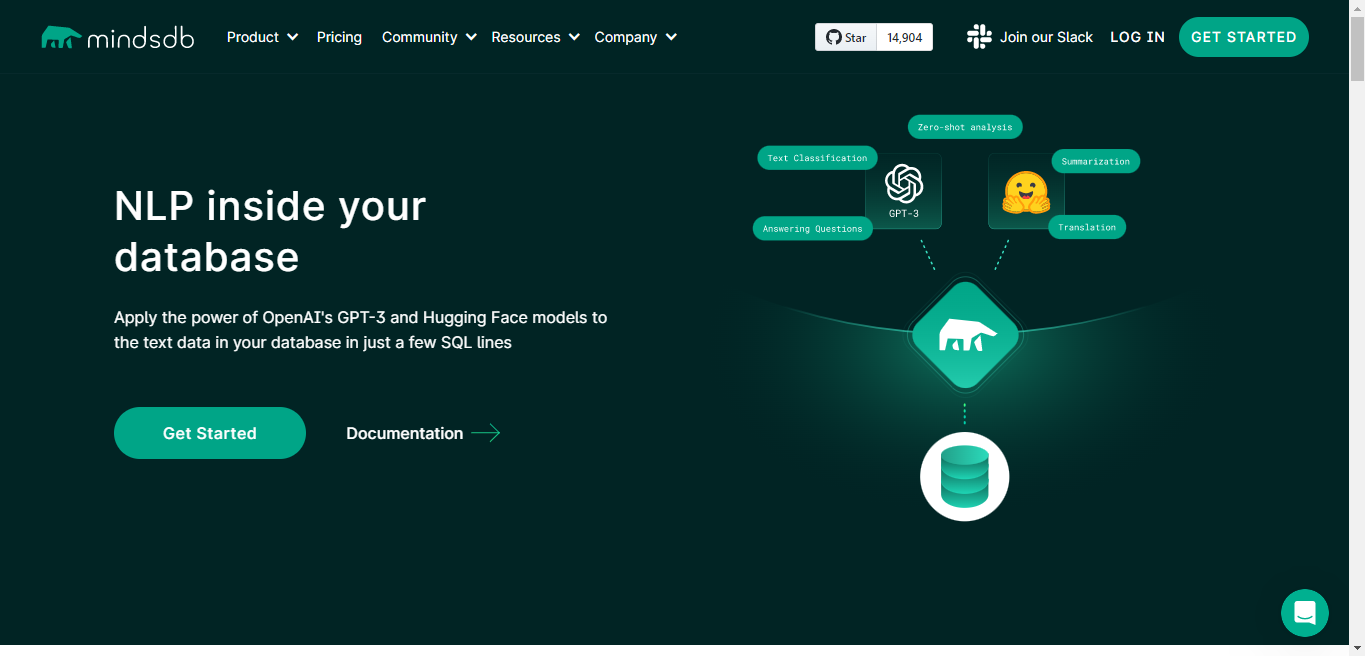Go to the Pricing page
1365x656 pixels.
pyautogui.click(x=339, y=37)
